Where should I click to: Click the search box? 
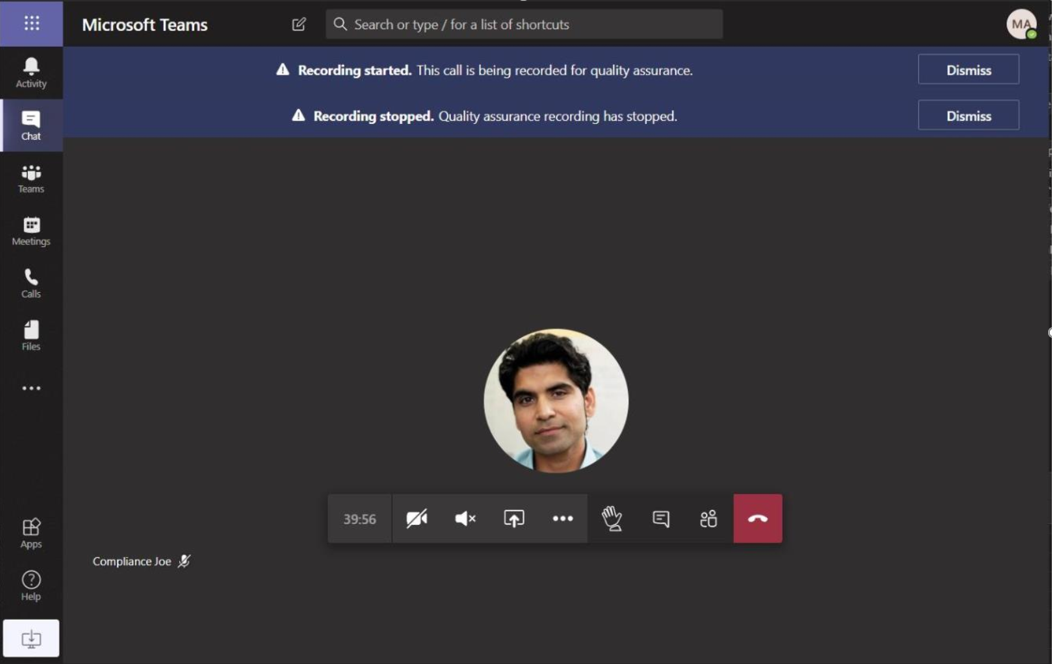tap(524, 24)
